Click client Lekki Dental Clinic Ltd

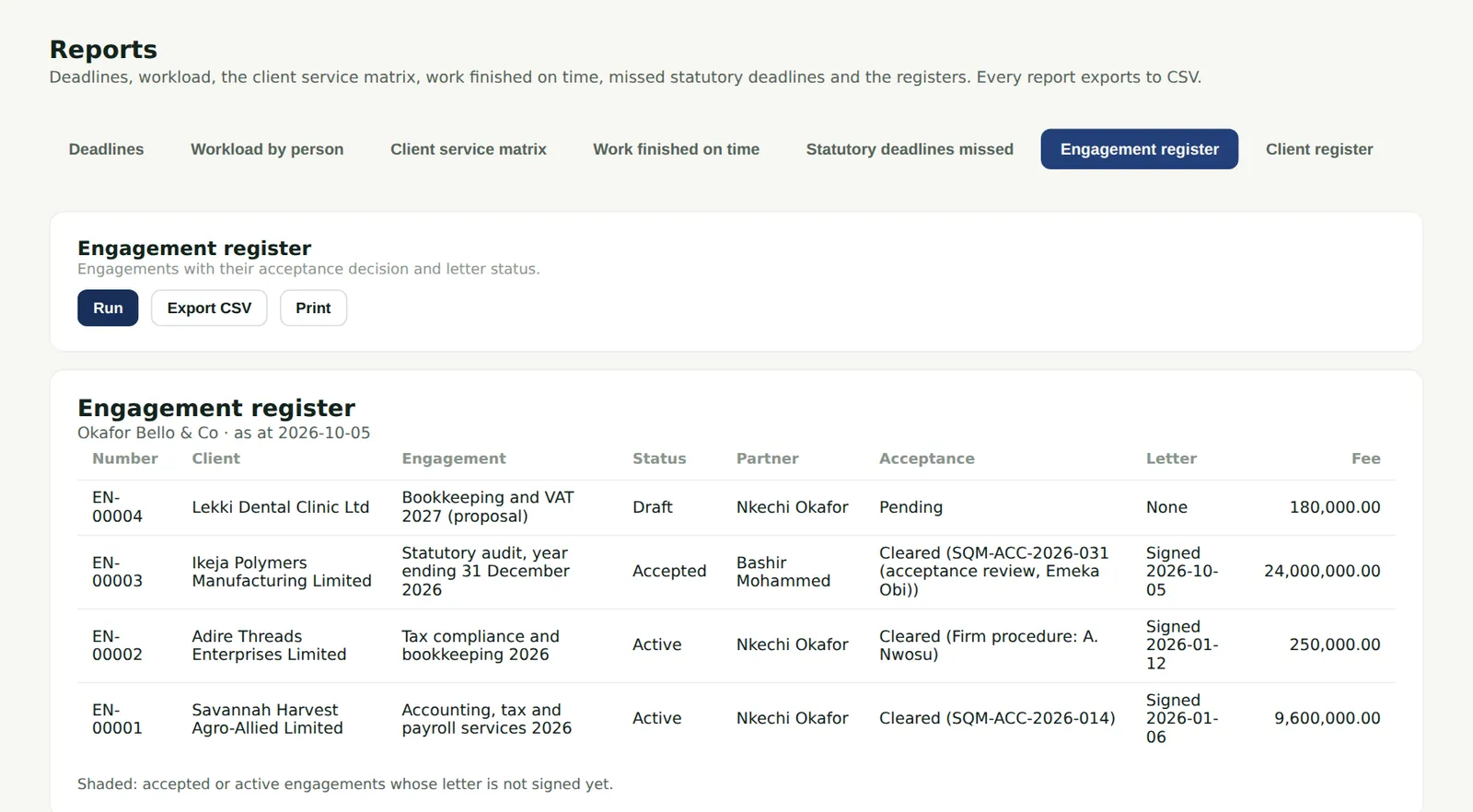[281, 507]
